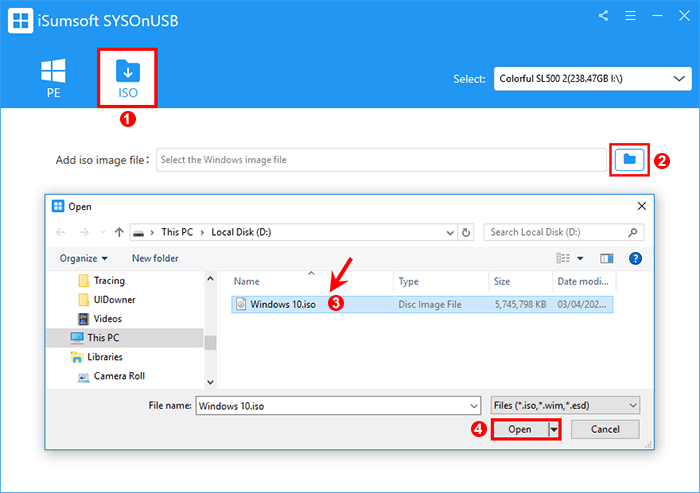The image size is (700, 493).
Task: Select Camera Roll in navigation pane
Action: click(x=119, y=376)
